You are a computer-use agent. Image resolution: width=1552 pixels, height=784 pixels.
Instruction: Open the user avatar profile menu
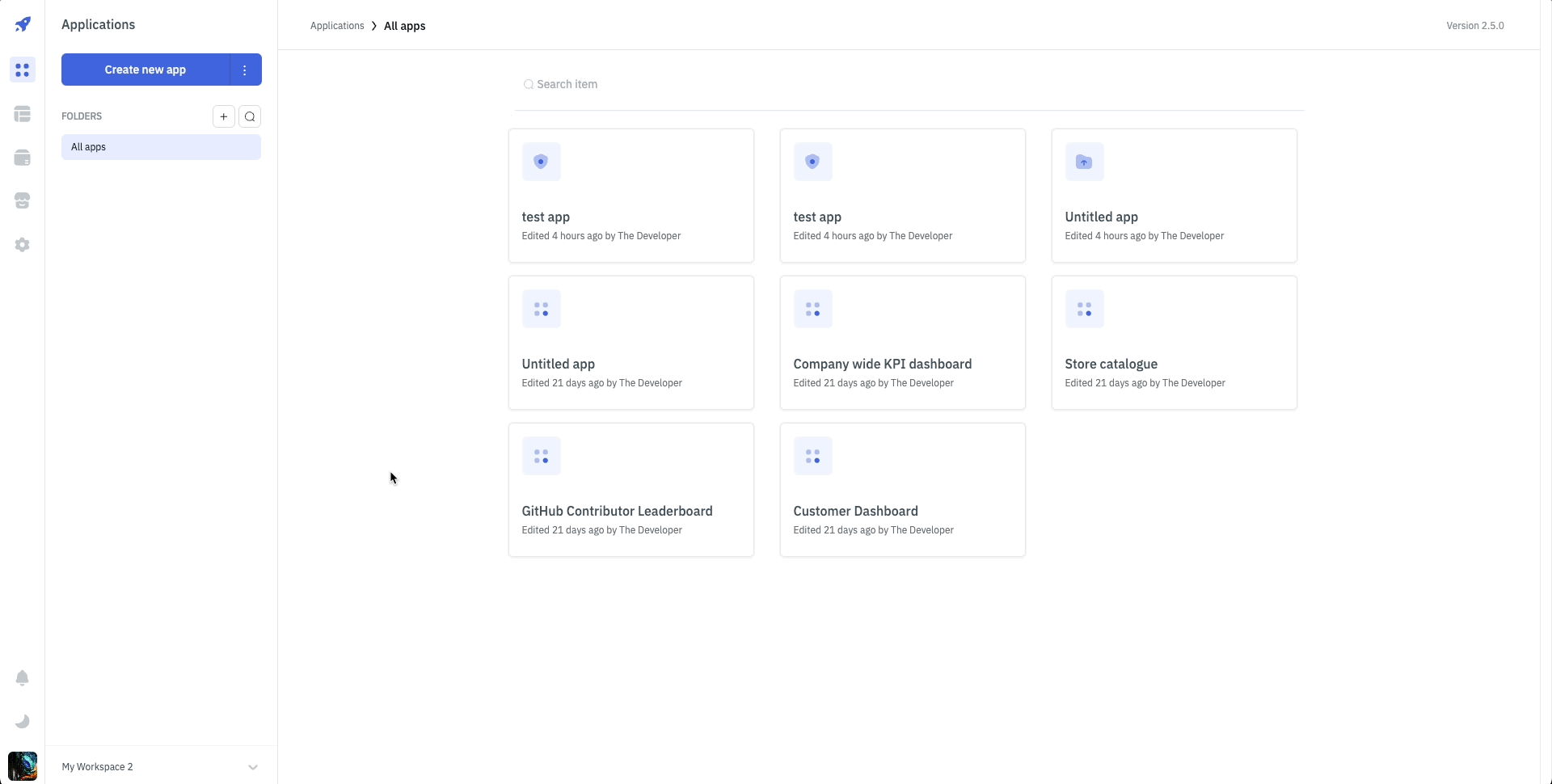23,766
